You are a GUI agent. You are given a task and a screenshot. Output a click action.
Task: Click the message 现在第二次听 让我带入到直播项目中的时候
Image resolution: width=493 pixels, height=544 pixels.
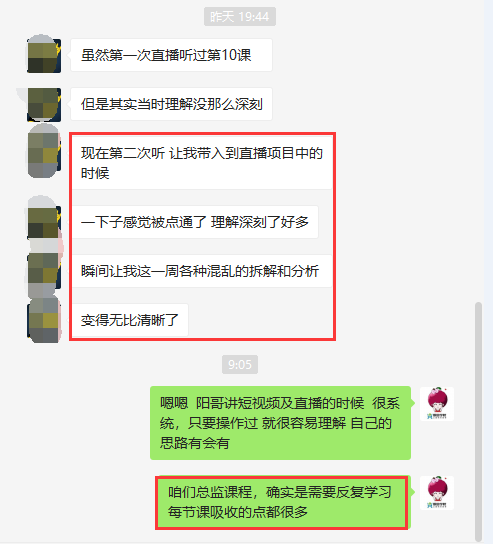(x=202, y=163)
